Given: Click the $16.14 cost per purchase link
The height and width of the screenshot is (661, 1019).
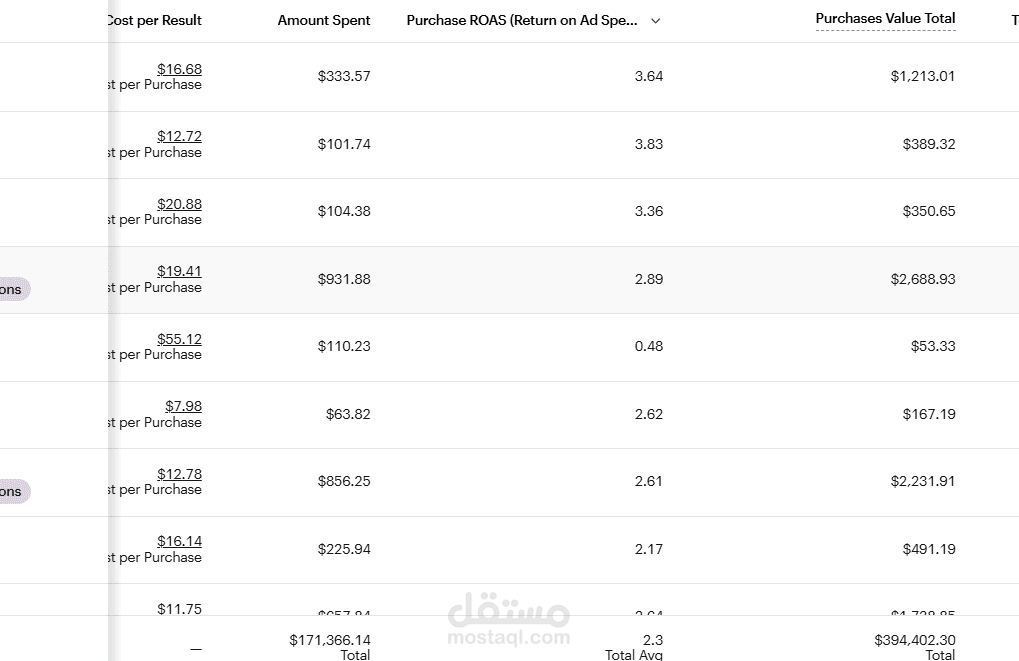Looking at the screenshot, I should [179, 541].
